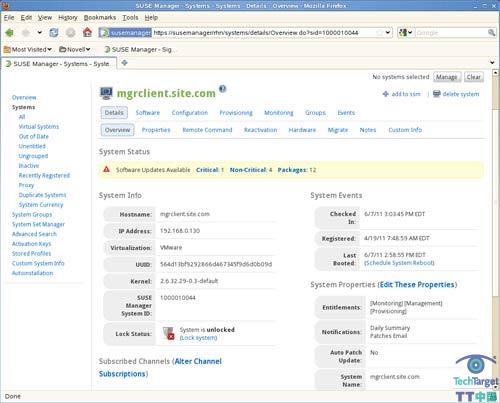Image resolution: width=500 pixels, height=403 pixels.
Task: Go to the Home page icon
Action: point(87,32)
